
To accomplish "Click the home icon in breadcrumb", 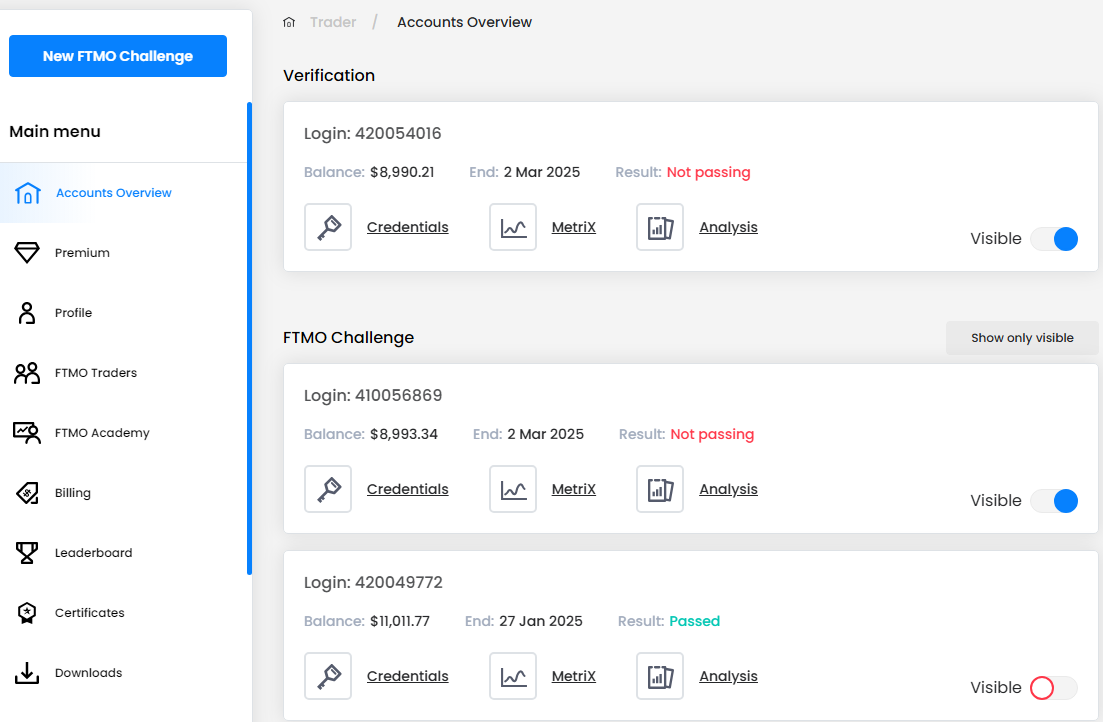I will tap(288, 23).
